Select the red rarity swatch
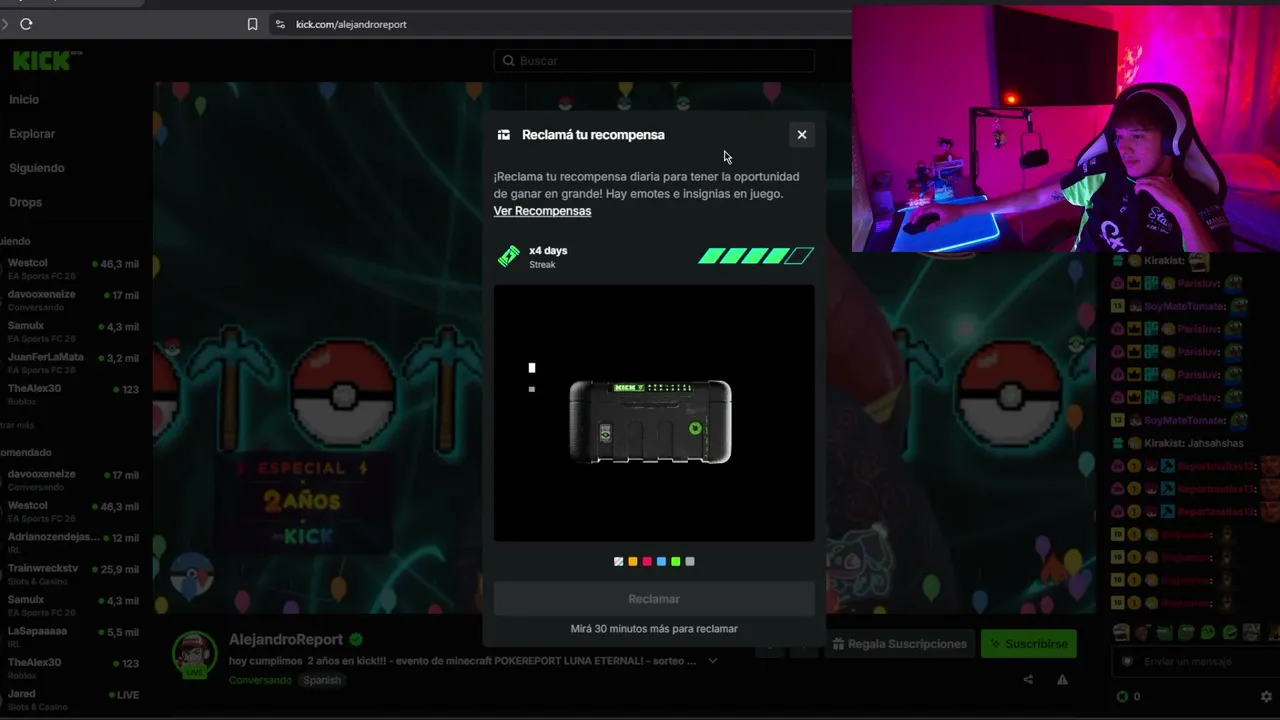The width and height of the screenshot is (1280, 720). click(x=647, y=562)
